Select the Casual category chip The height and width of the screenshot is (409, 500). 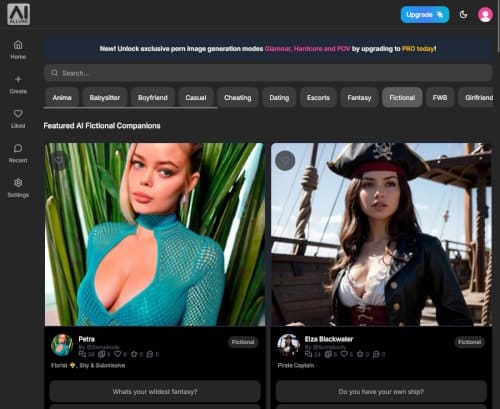click(196, 98)
